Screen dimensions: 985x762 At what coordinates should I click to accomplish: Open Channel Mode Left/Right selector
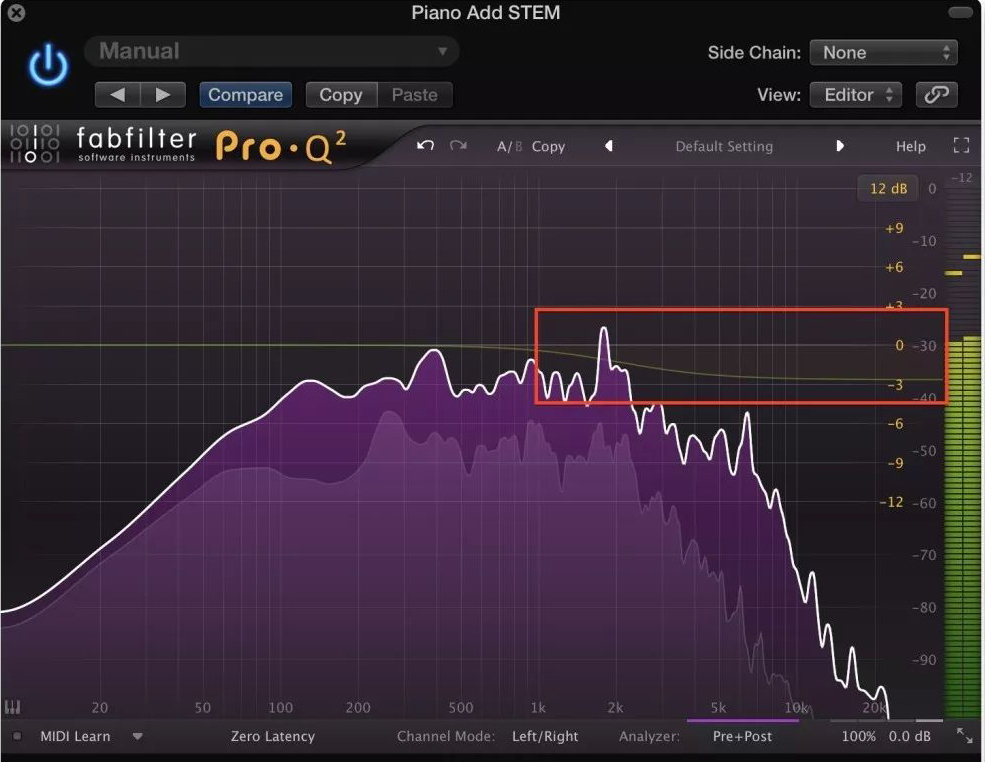(545, 736)
